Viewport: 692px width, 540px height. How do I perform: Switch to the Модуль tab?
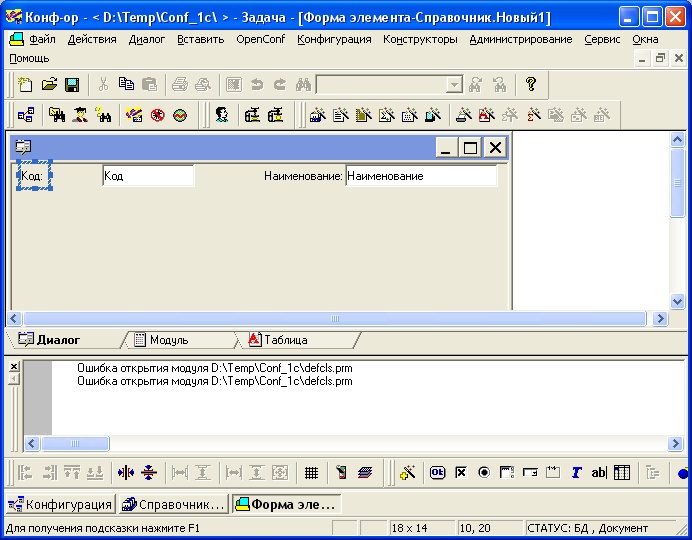pyautogui.click(x=168, y=340)
